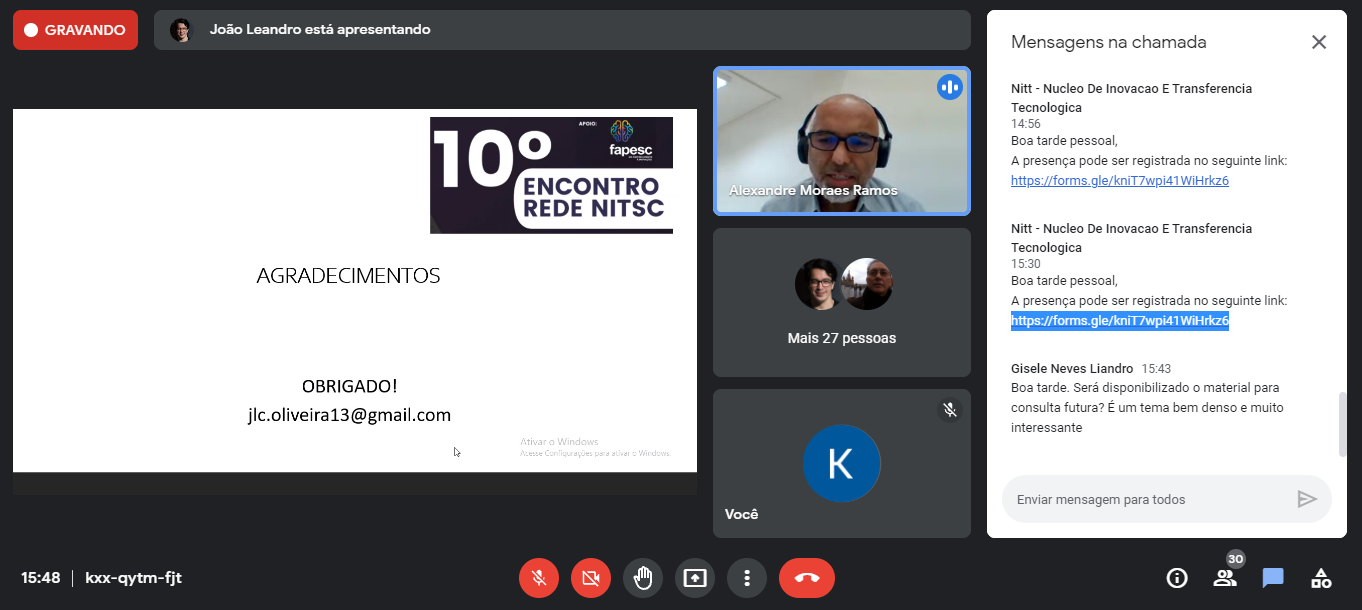This screenshot has height=610, width=1362.
Task: Show the participants list icon
Action: tap(1225, 578)
